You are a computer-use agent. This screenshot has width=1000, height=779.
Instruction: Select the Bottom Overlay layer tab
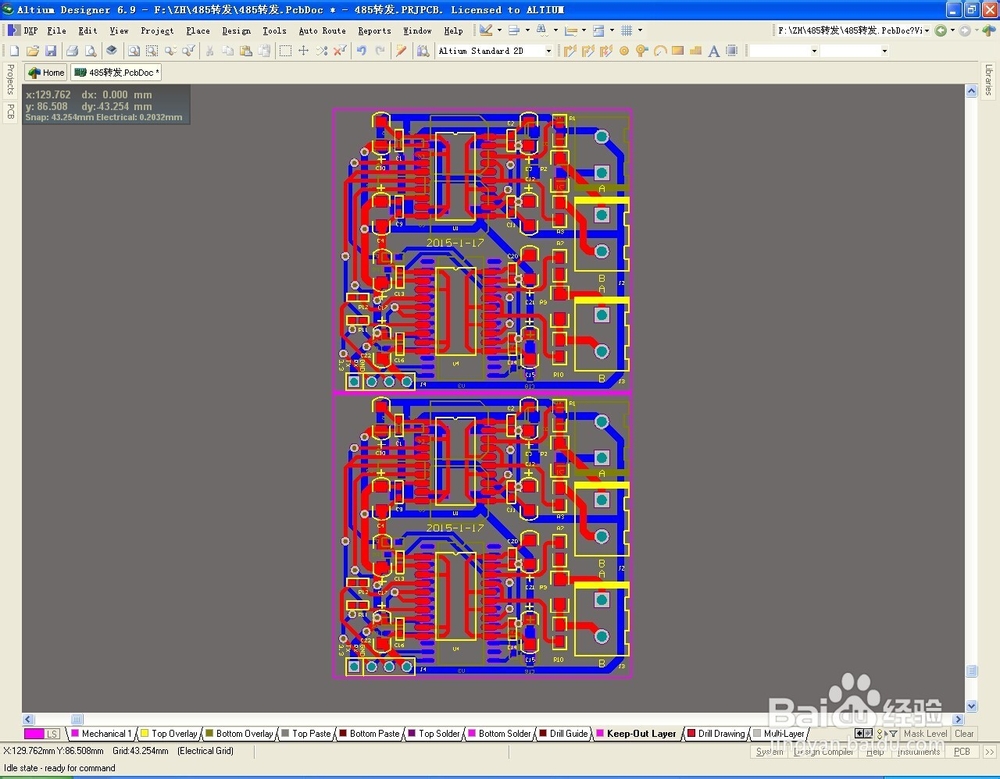pyautogui.click(x=239, y=734)
